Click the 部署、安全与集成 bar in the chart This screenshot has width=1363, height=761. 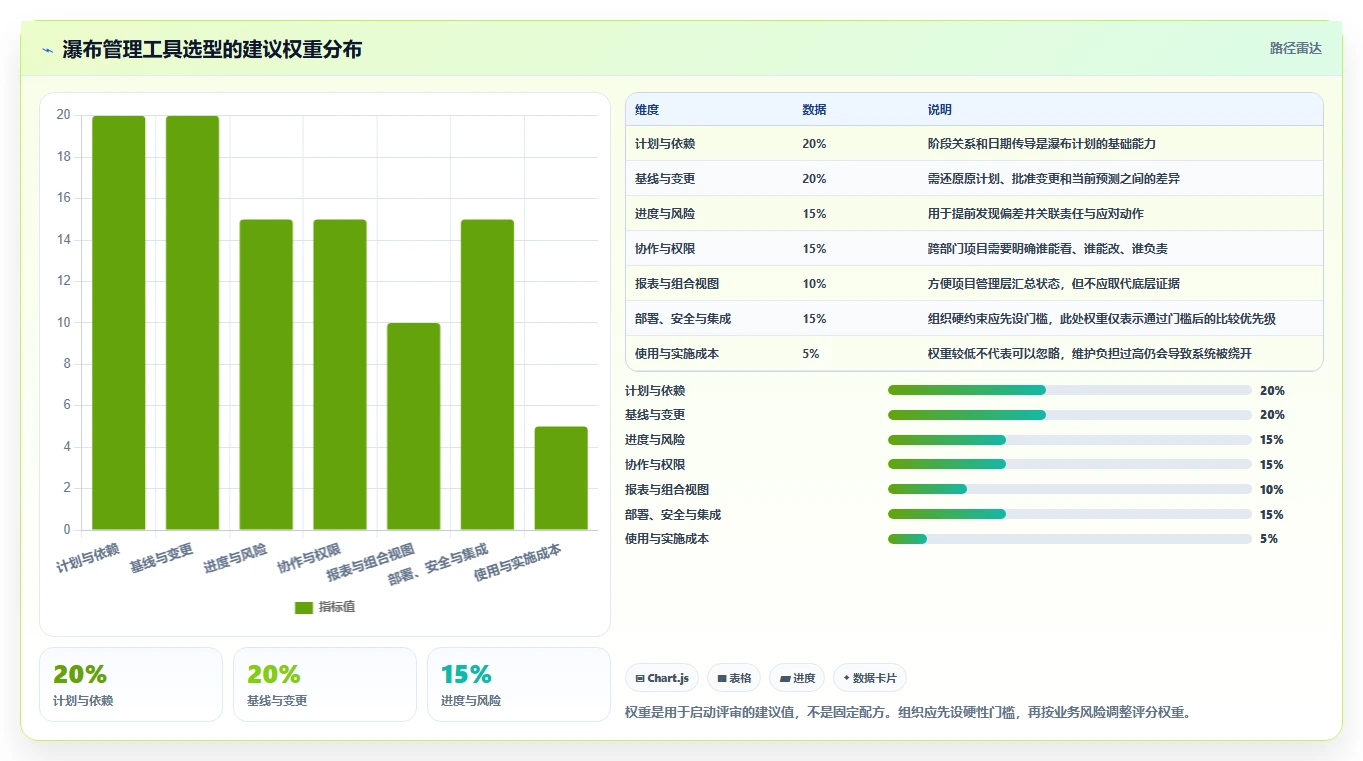[x=487, y=375]
